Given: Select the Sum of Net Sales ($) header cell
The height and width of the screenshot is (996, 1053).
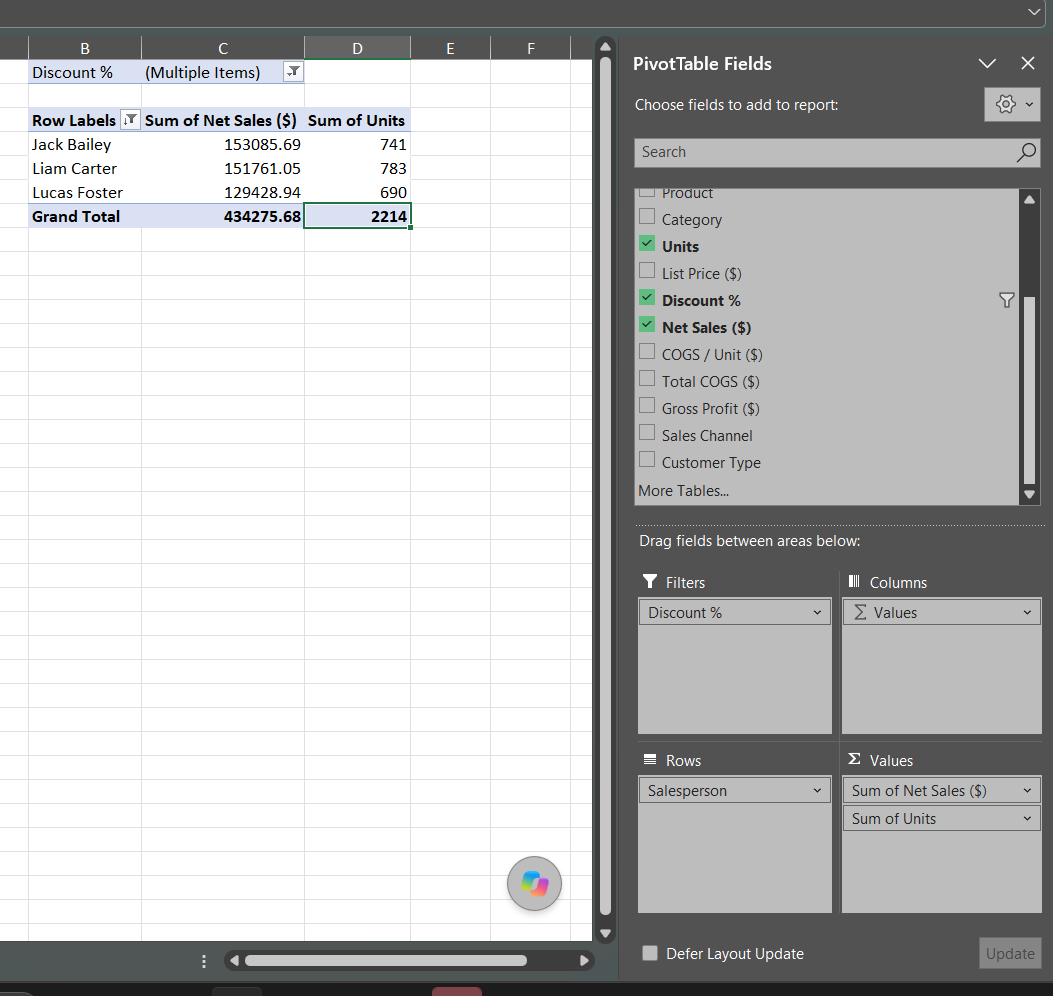Looking at the screenshot, I should 223,120.
